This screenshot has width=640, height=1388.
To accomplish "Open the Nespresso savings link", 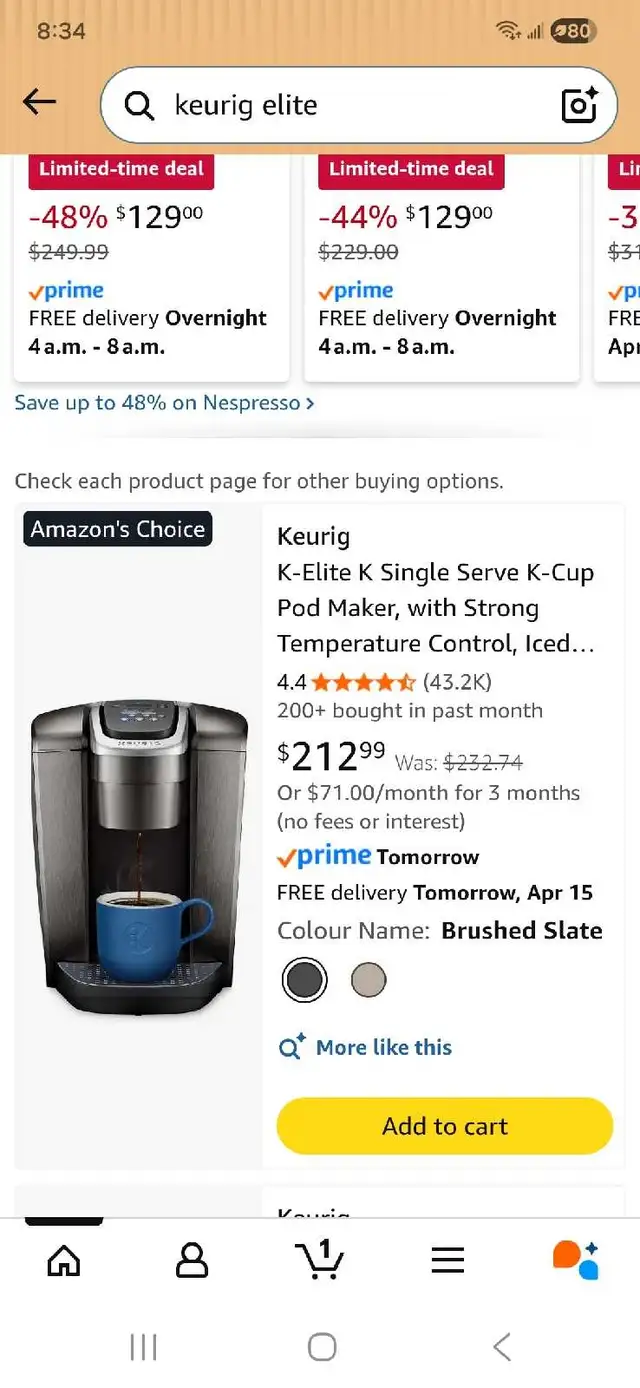I will (160, 401).
